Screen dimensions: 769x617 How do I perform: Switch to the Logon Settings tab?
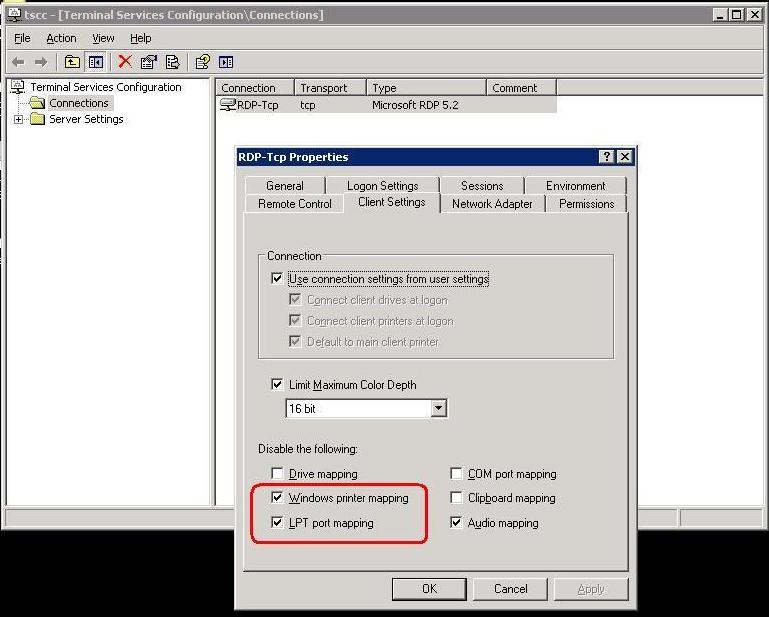click(x=383, y=186)
